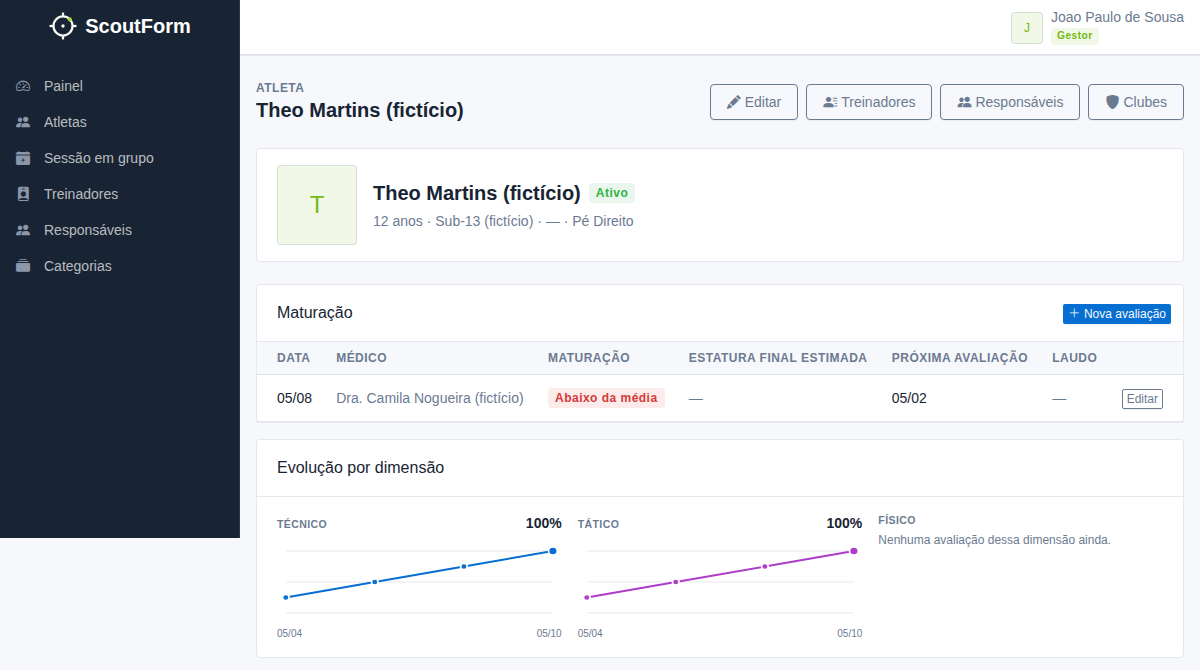This screenshot has height=670, width=1200.
Task: Click the first data point on Técnico chart
Action: (286, 597)
